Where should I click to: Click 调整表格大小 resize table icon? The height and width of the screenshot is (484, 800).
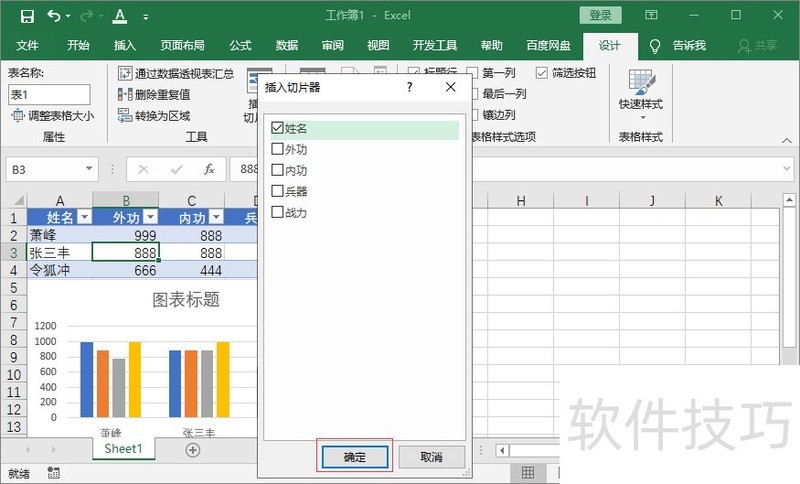pos(18,116)
